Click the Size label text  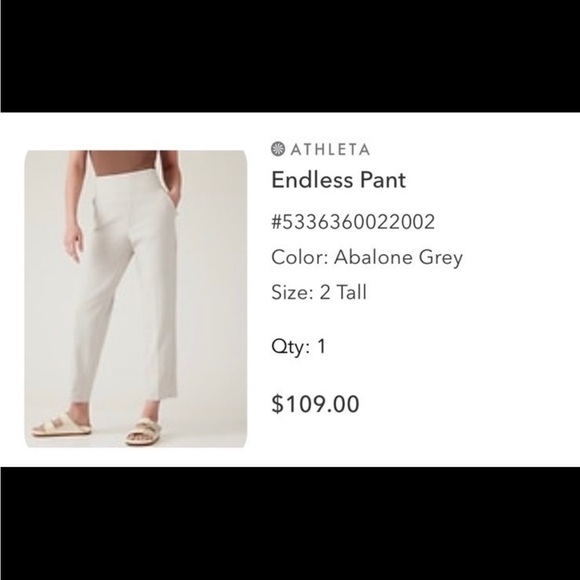pyautogui.click(x=292, y=292)
